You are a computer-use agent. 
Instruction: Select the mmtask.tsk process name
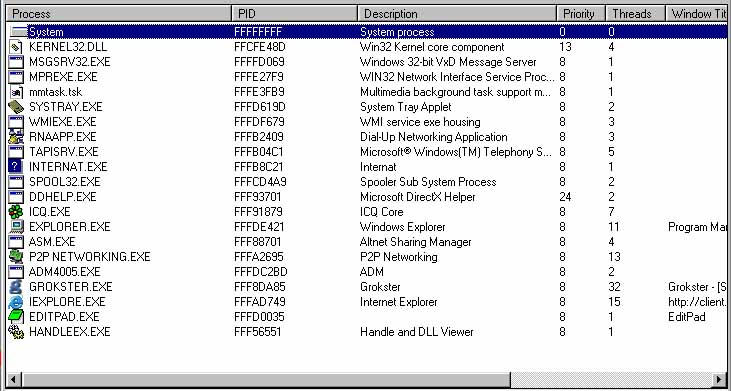(55, 92)
